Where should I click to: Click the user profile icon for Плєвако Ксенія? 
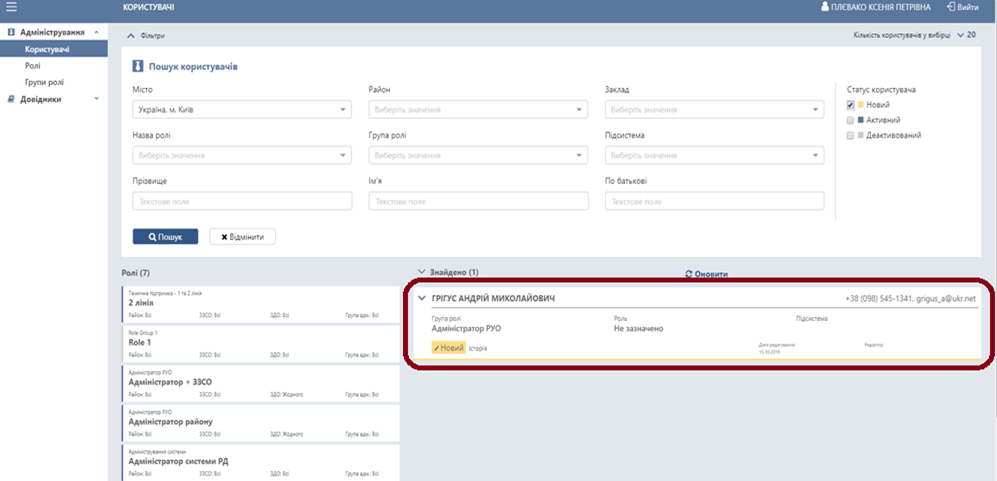coord(825,7)
